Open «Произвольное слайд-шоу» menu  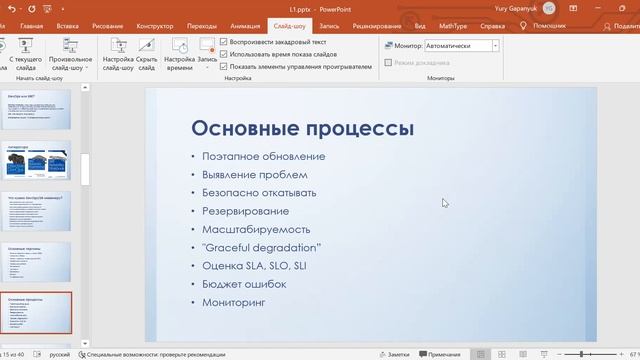point(70,54)
